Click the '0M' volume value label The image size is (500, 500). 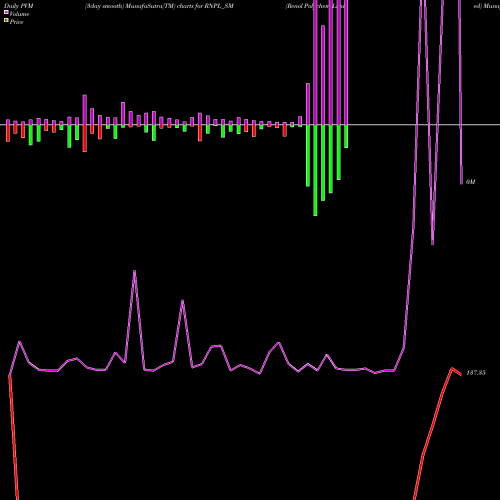click(470, 182)
